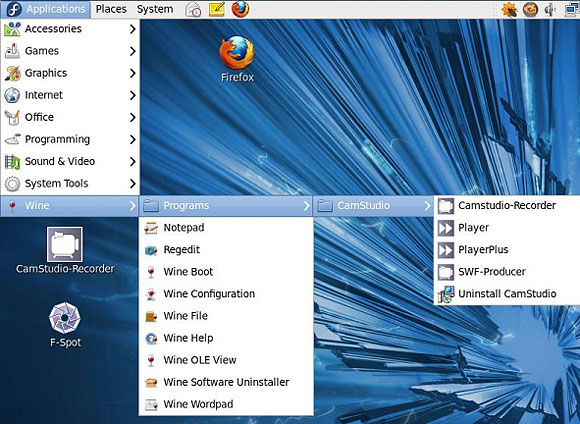Click the Games joystick icon
This screenshot has width=580, height=424.
(x=12, y=51)
